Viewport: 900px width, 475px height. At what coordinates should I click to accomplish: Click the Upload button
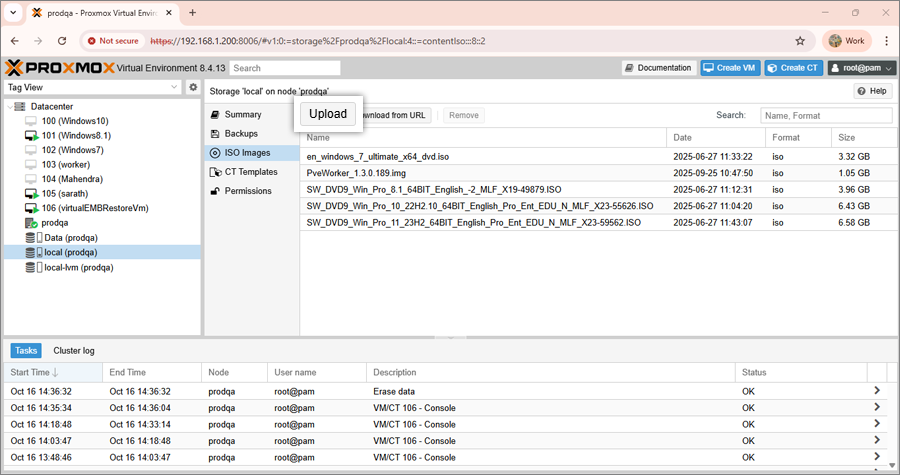coord(327,114)
